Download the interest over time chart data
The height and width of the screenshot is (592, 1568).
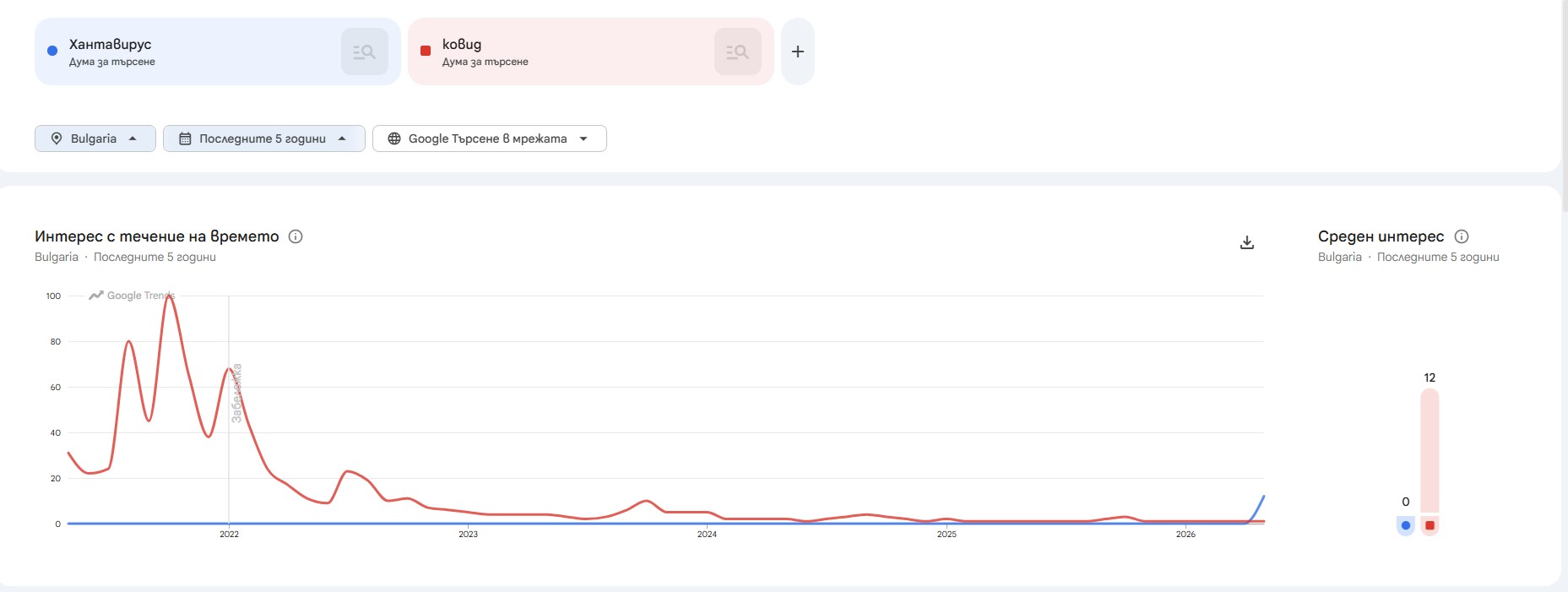1247,242
